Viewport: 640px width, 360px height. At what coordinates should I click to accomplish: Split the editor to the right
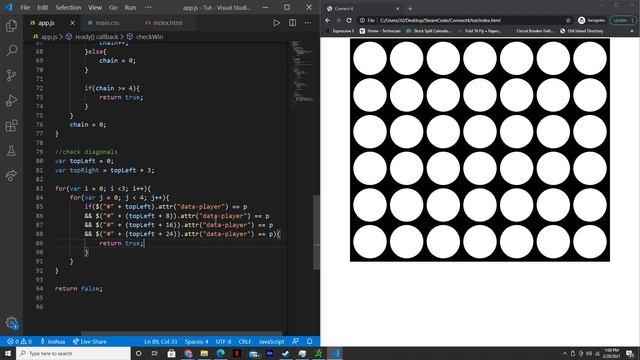[292, 23]
